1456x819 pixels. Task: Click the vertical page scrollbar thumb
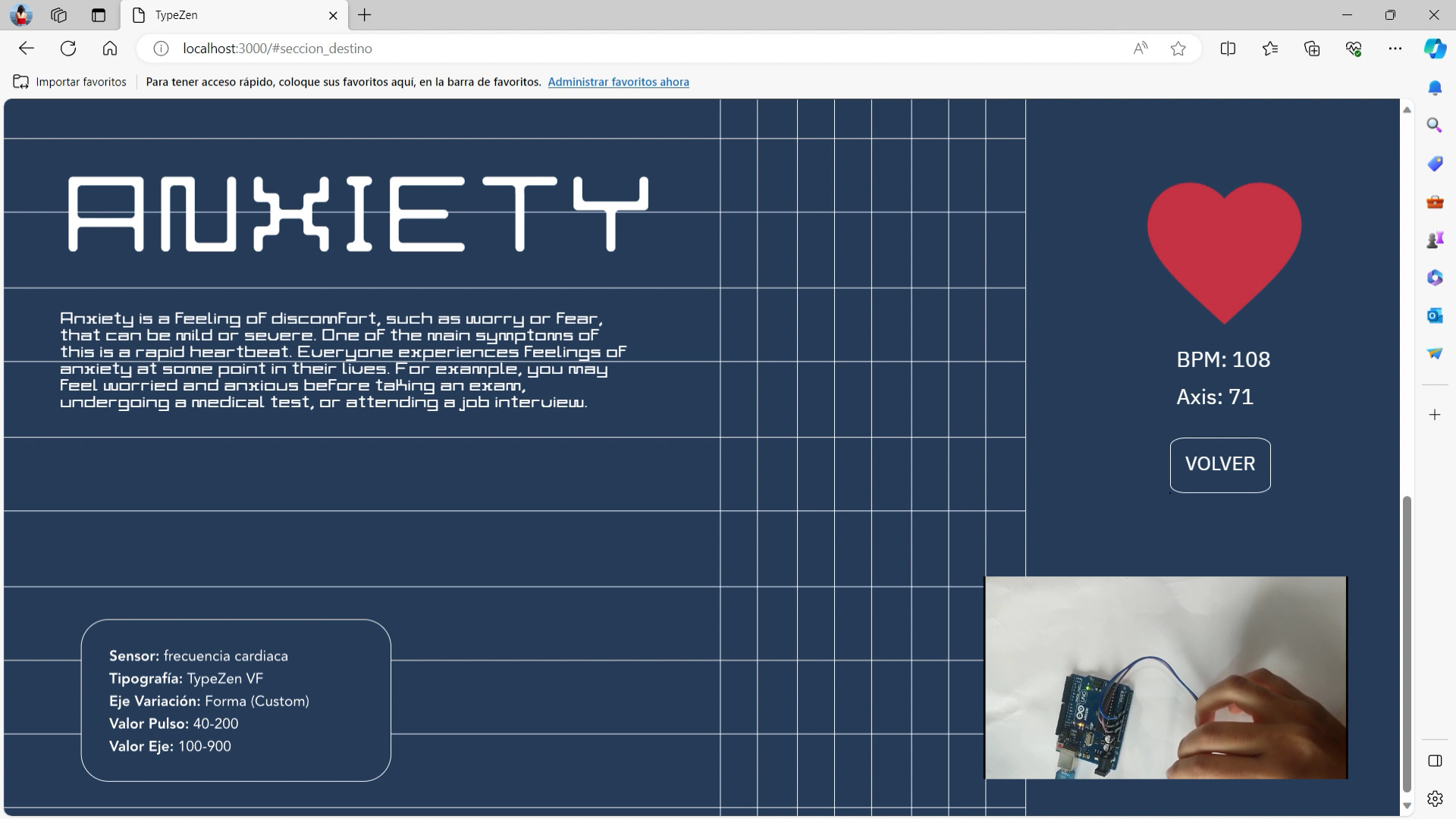click(1407, 645)
